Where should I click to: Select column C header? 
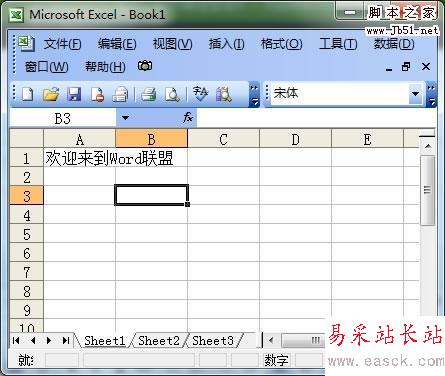(x=223, y=139)
